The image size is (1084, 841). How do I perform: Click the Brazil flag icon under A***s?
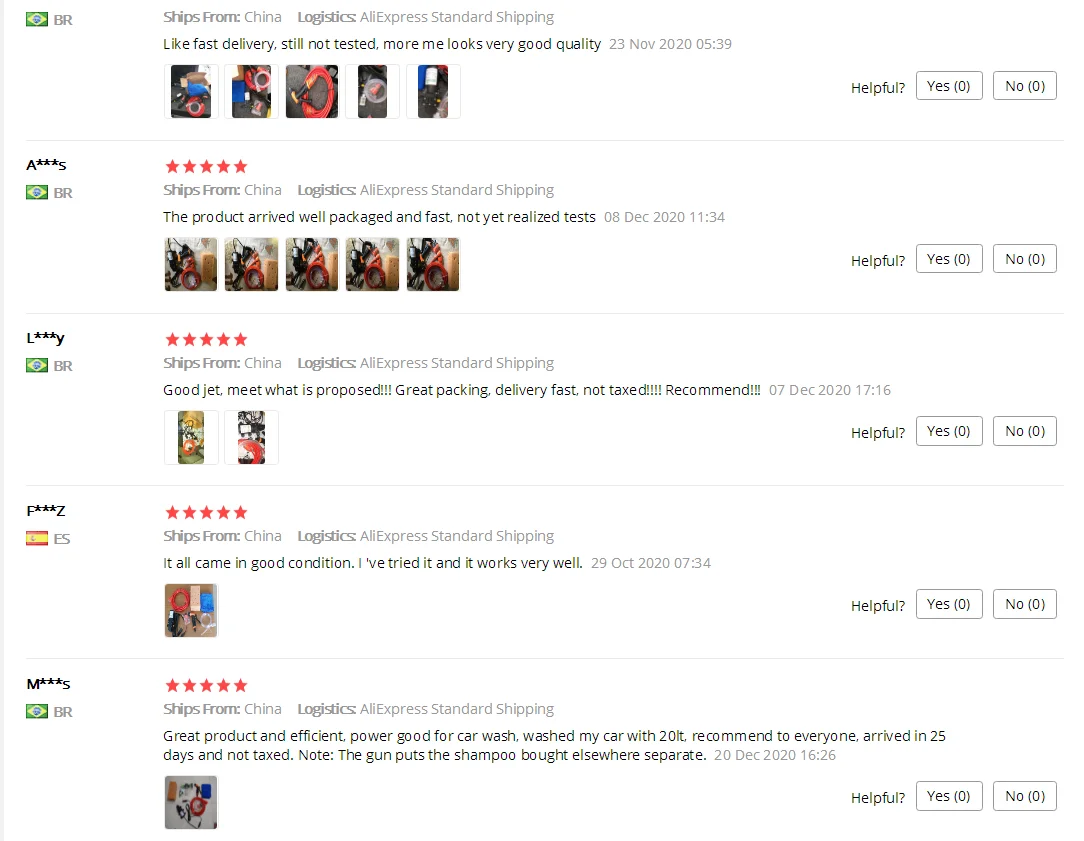(37, 192)
